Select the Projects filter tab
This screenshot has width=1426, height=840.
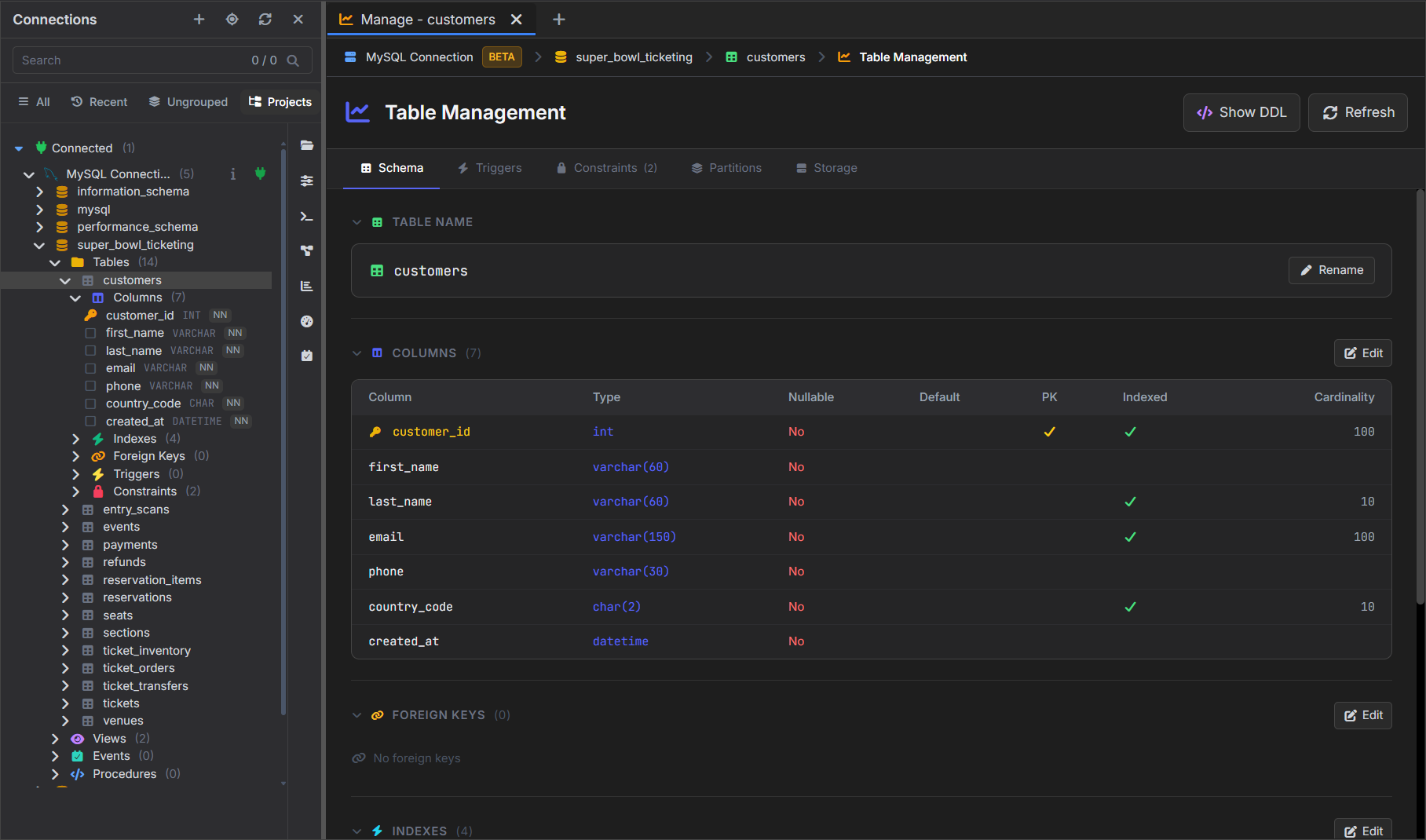click(x=280, y=102)
